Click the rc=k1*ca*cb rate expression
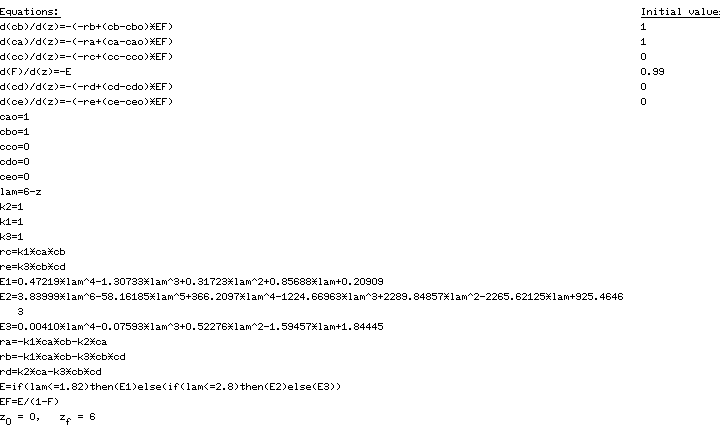Viewport: 720px width, 431px height. (33, 251)
